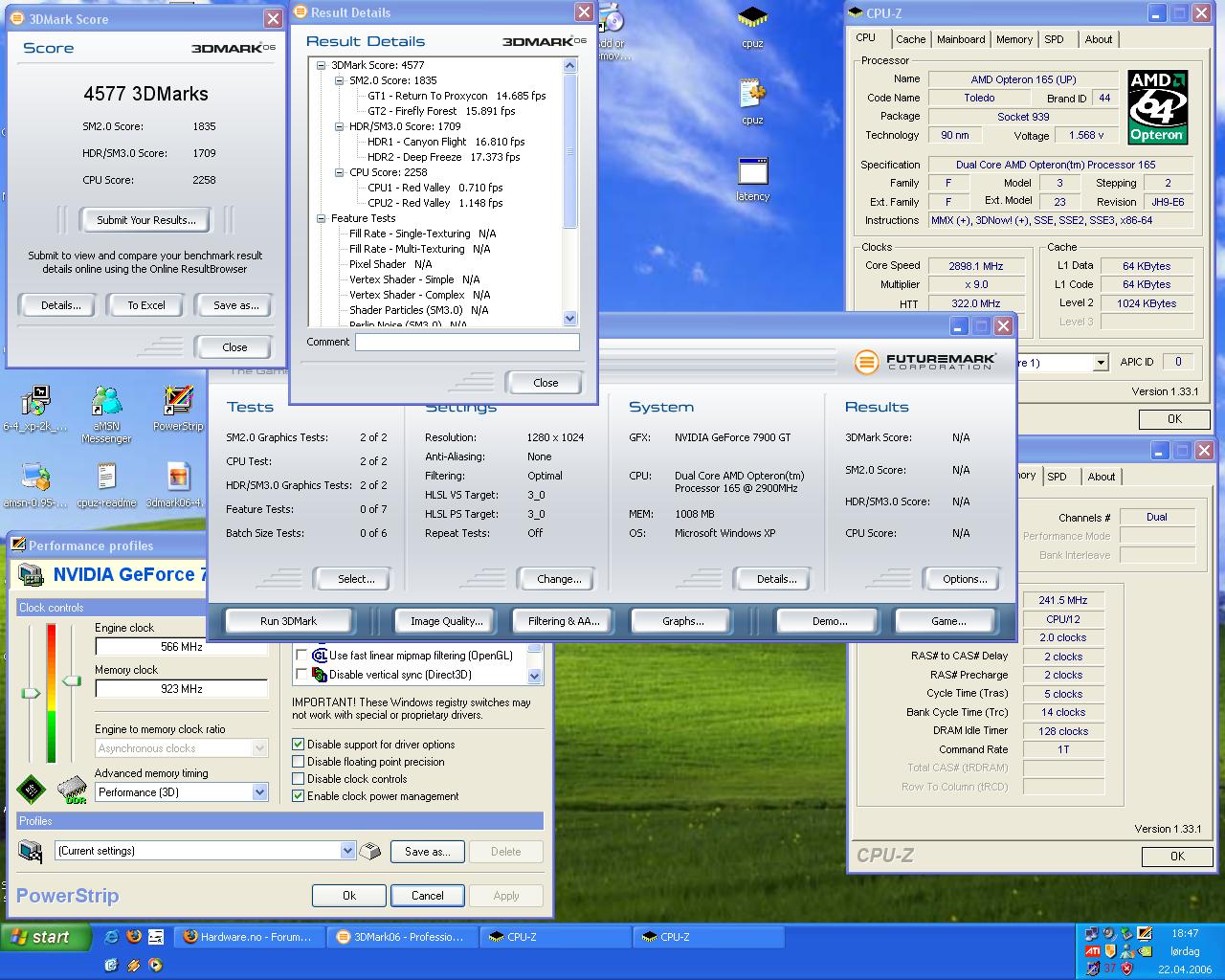Open the Advanced memory timing dropdown

tap(259, 792)
